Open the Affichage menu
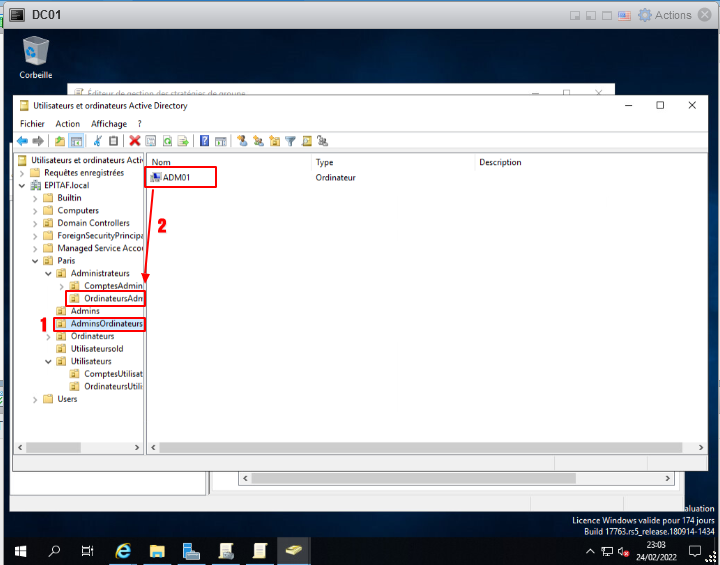The width and height of the screenshot is (720, 565). [109, 124]
